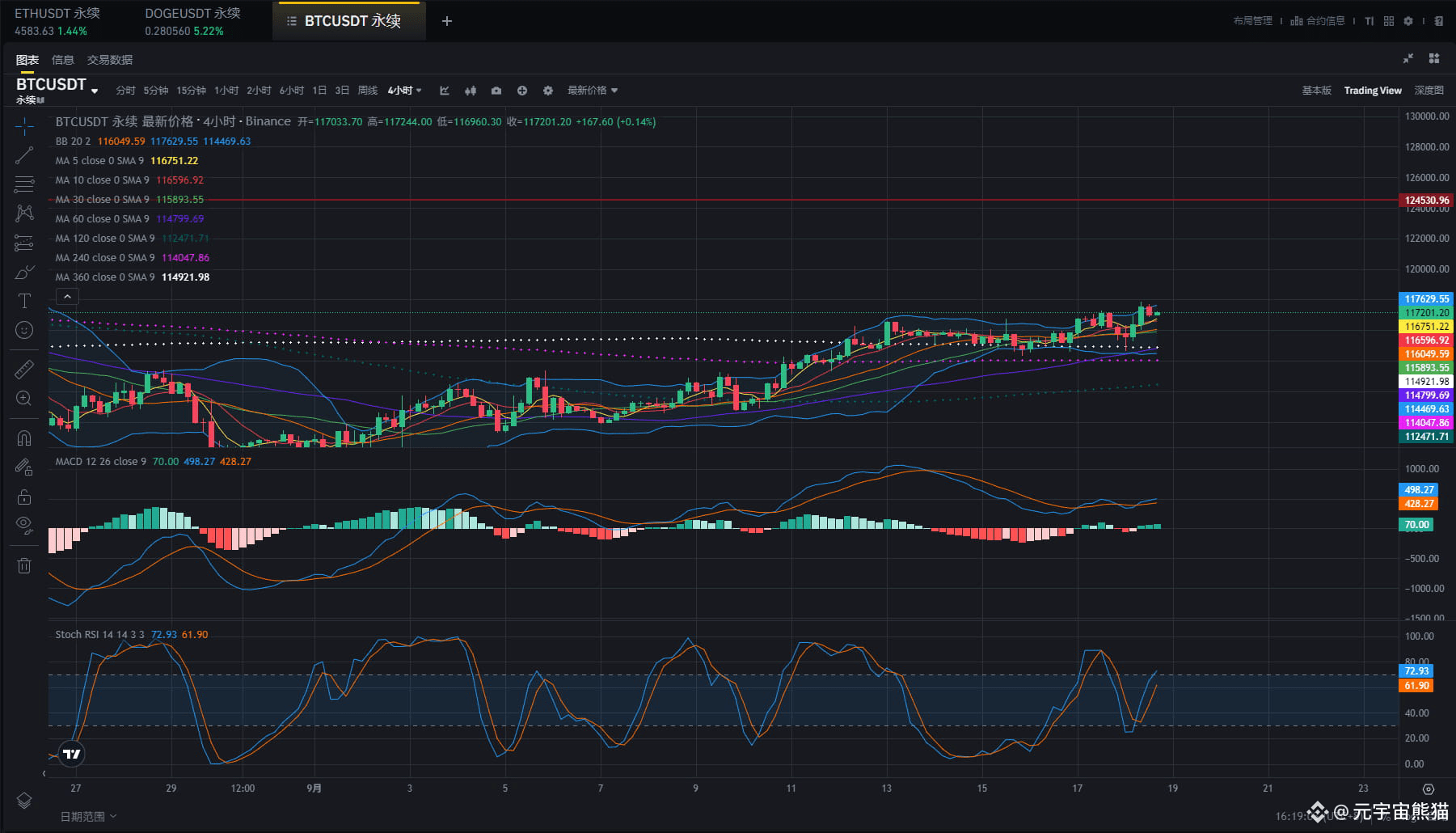Open the ETHUSDT 永续 tab
The height and width of the screenshot is (833, 1456).
tap(57, 21)
